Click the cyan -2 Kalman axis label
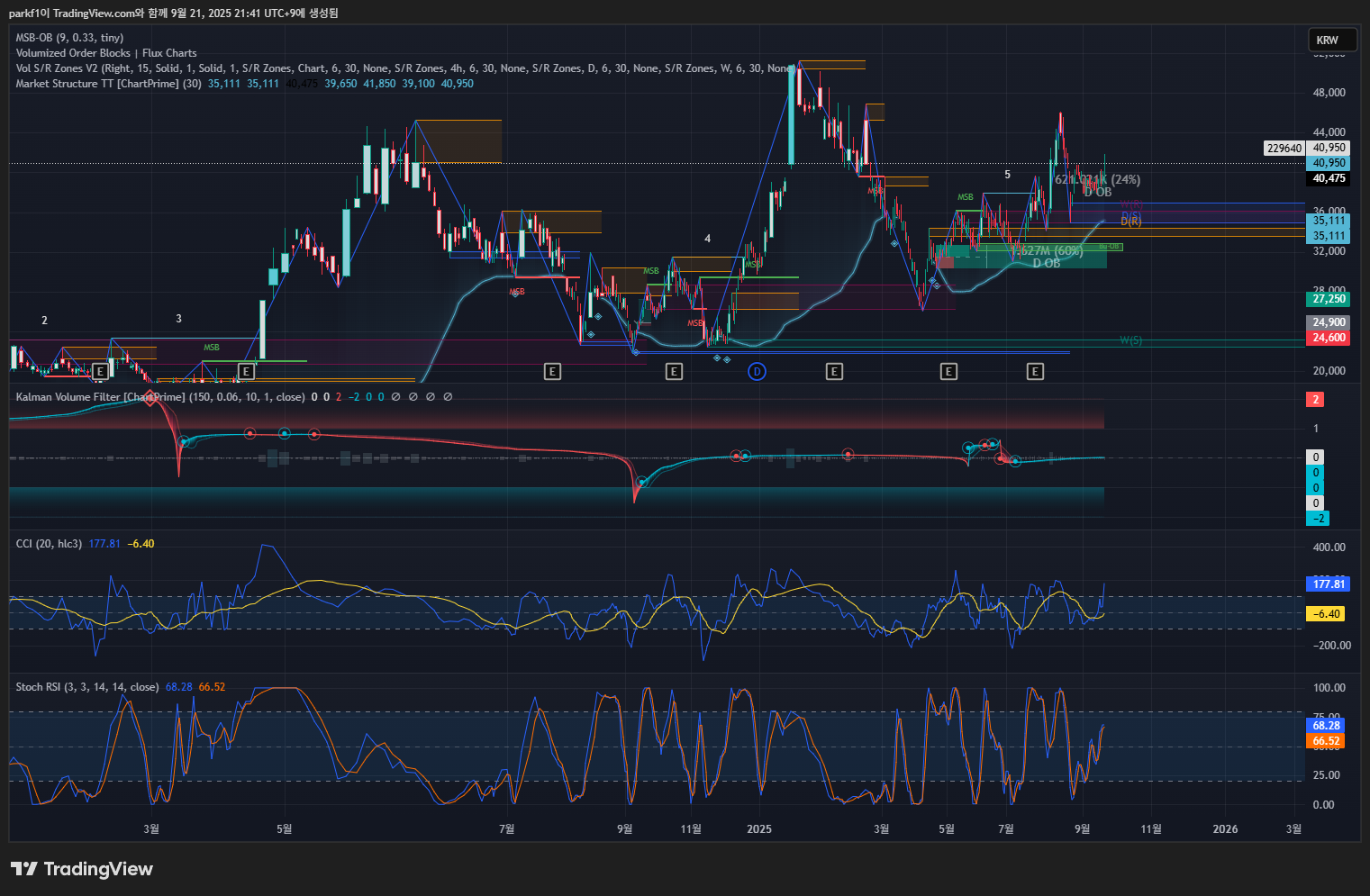This screenshot has width=1370, height=896. pos(1318,519)
